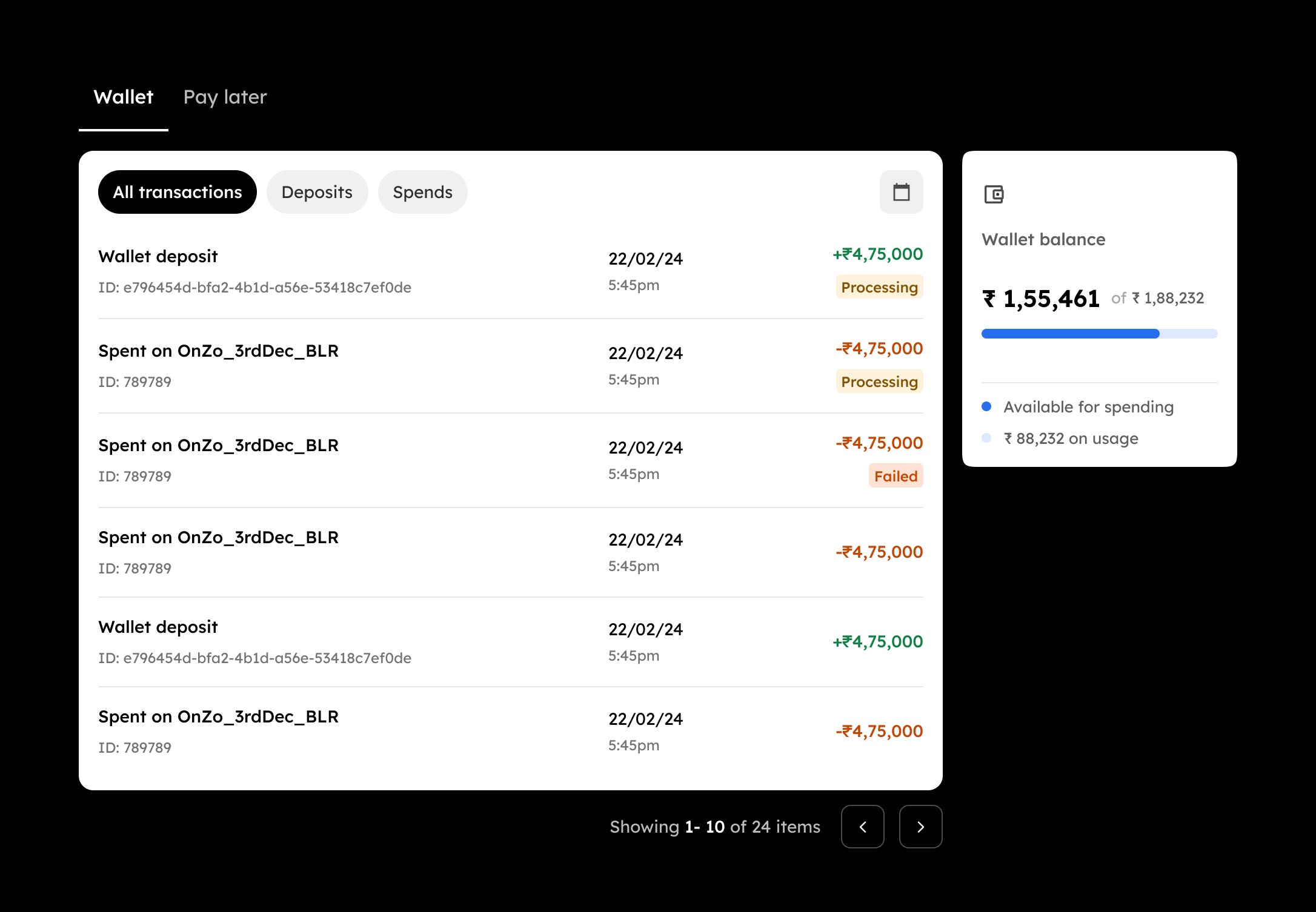Open the first Wallet deposit transaction
This screenshot has height=912, width=1316.
point(158,257)
